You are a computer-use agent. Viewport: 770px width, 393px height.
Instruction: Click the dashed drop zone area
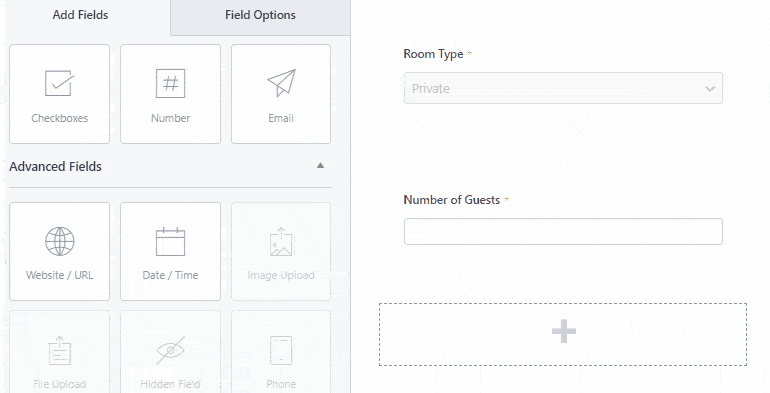[x=563, y=335]
